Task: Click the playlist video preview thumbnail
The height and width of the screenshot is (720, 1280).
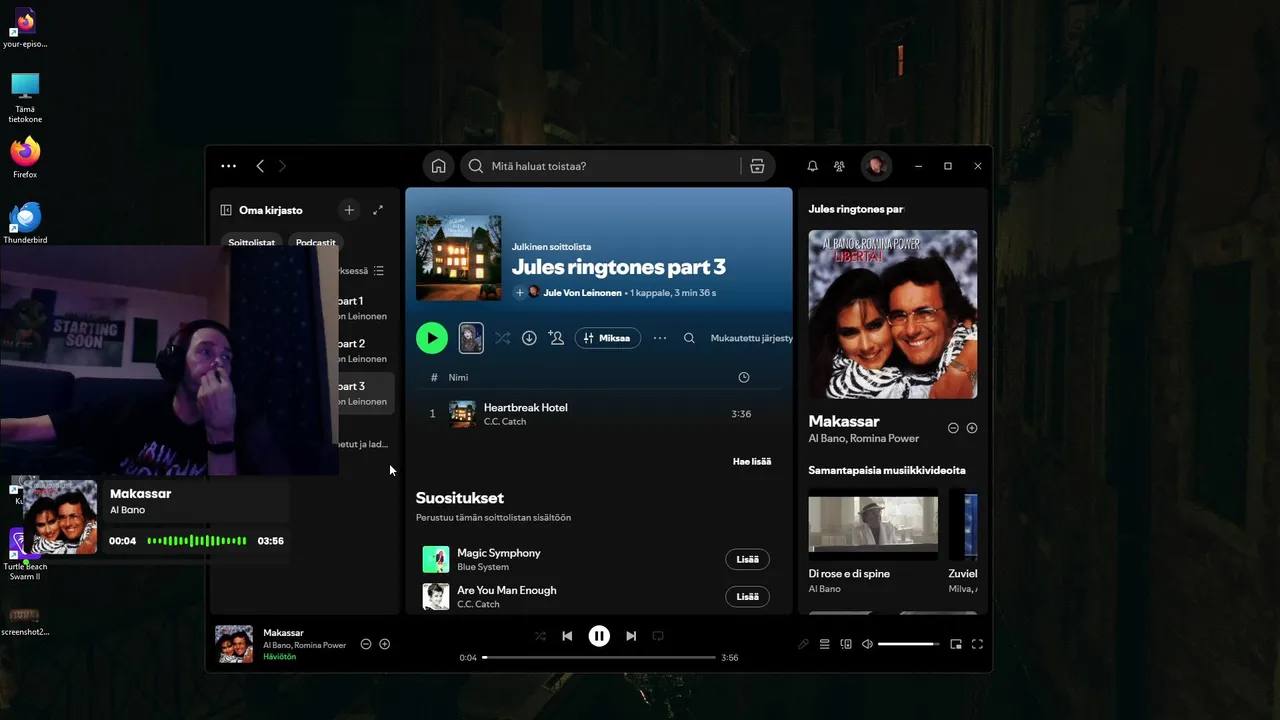Action: point(471,338)
